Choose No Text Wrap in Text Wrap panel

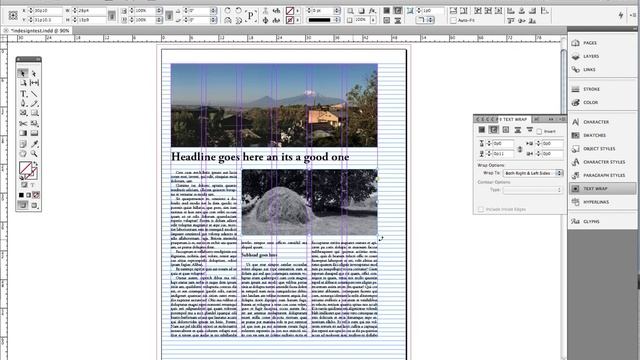(x=482, y=130)
